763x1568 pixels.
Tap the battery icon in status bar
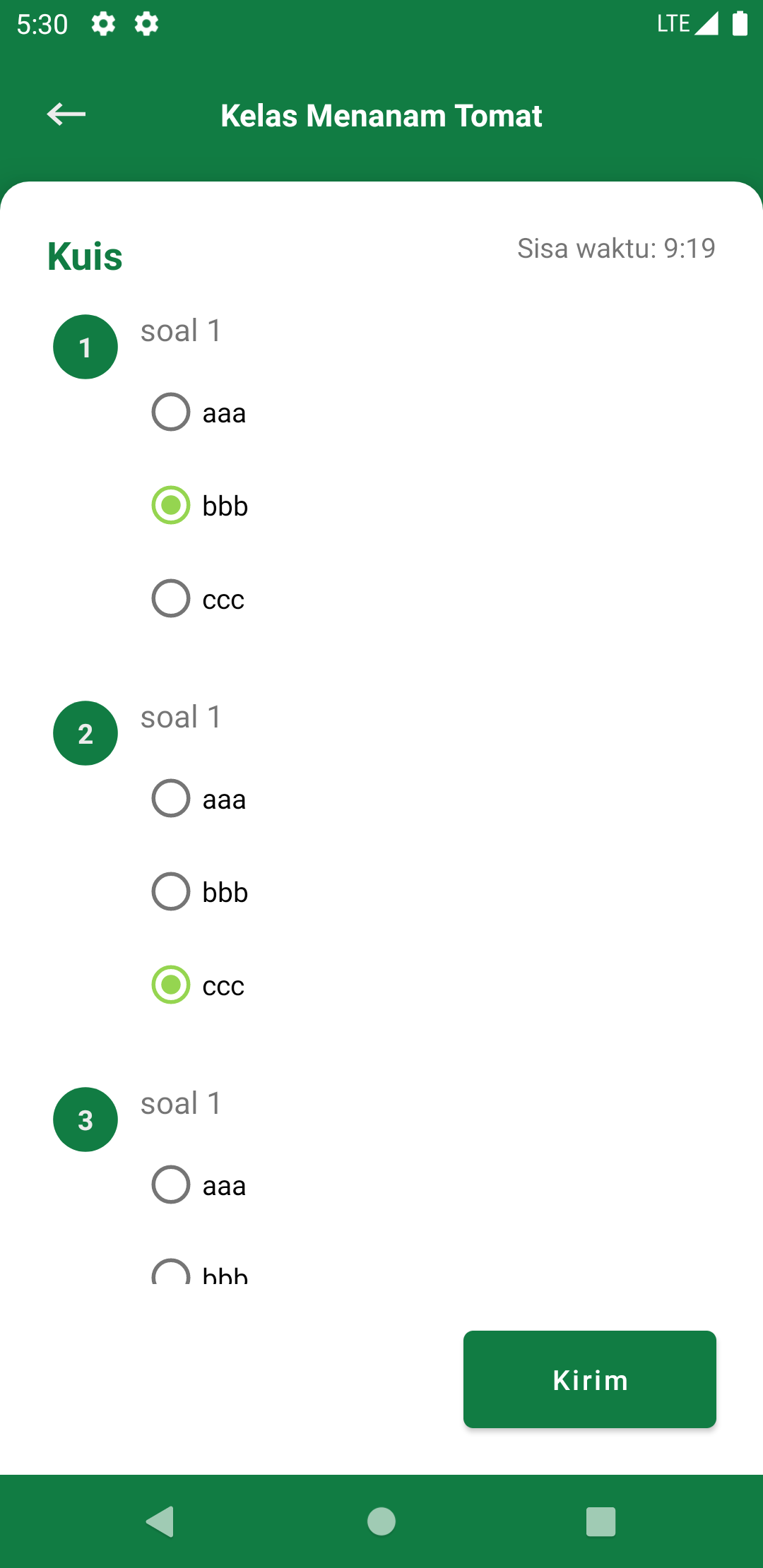pyautogui.click(x=740, y=23)
